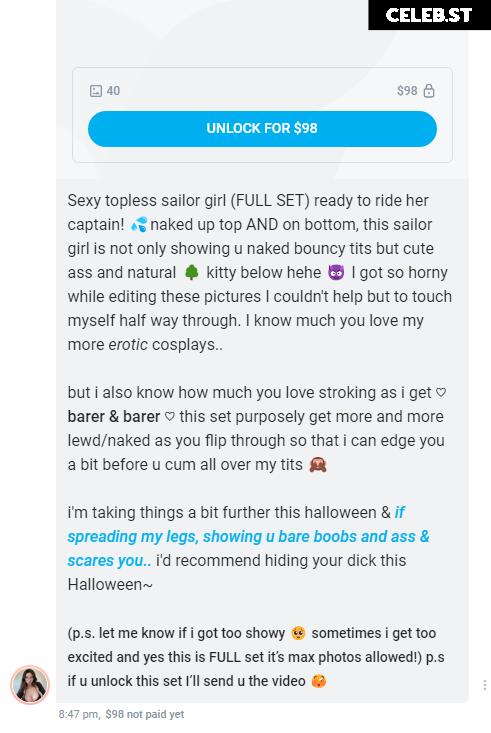
Task: Click the $98 price label in card
Action: (x=407, y=91)
